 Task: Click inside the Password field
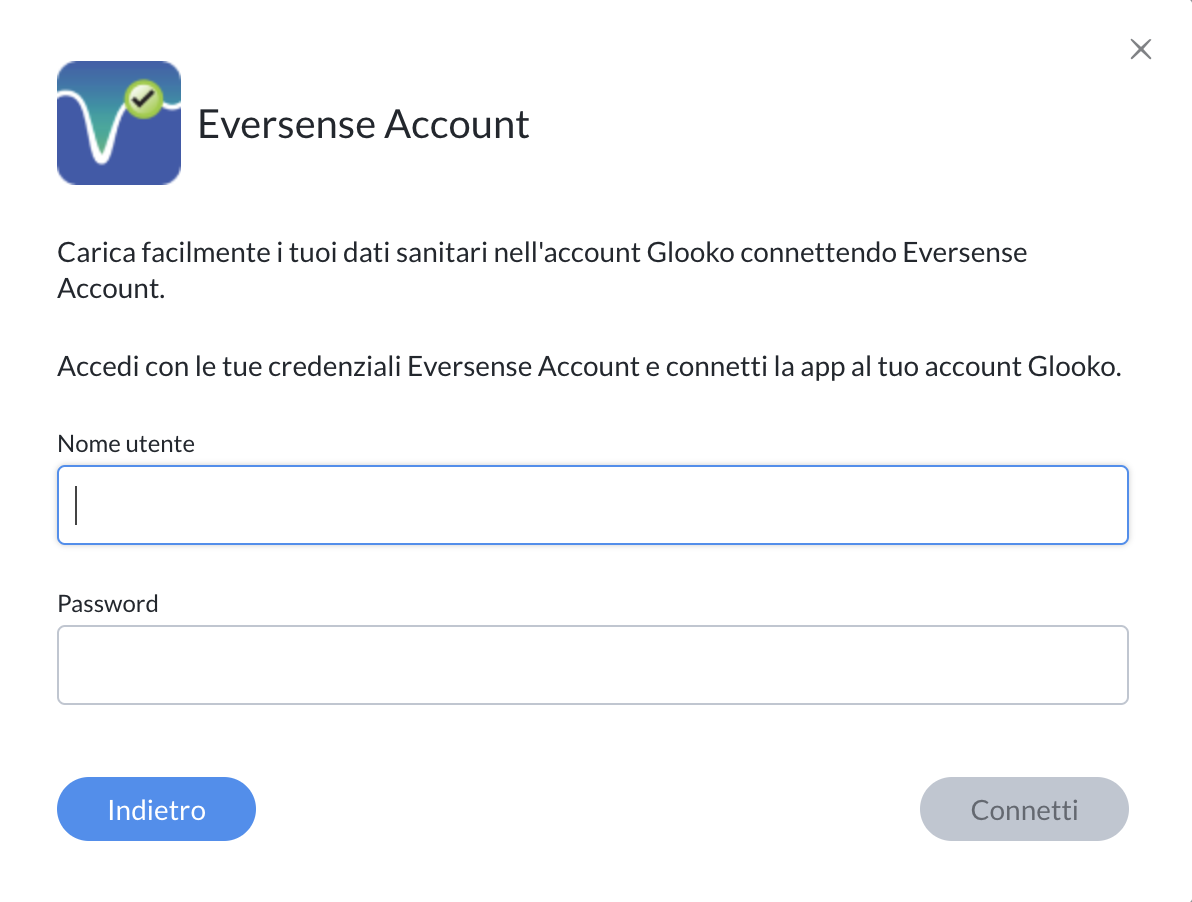tap(593, 665)
